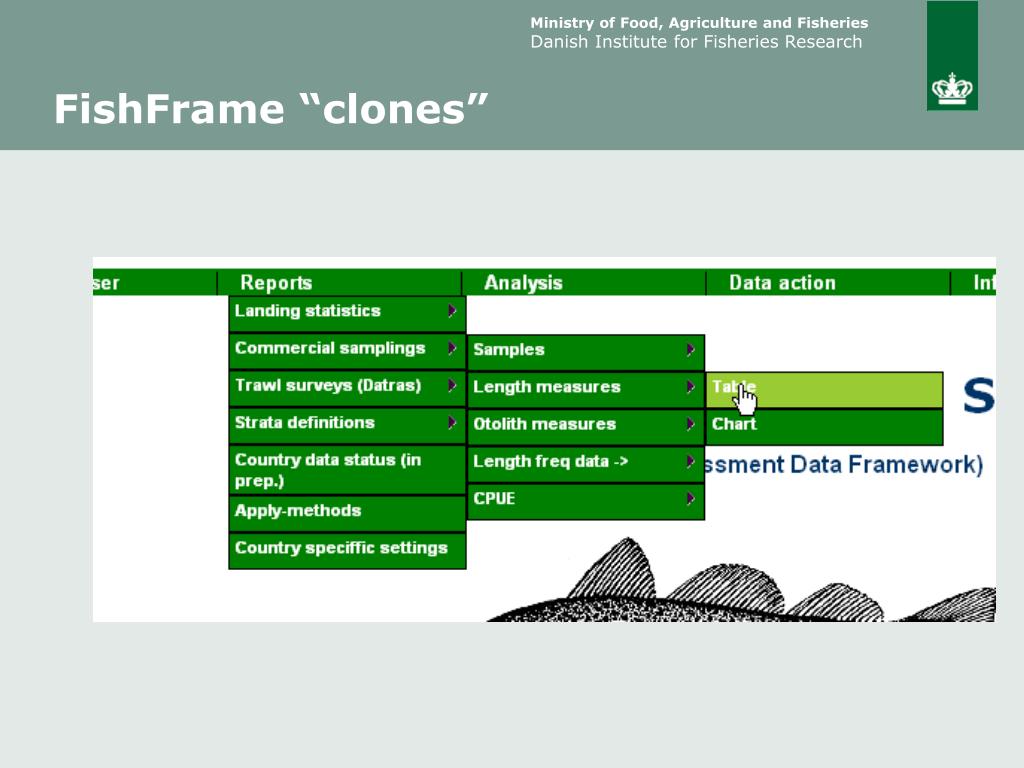1024x768 pixels.
Task: Select Length measures submenu item
Action: [586, 390]
